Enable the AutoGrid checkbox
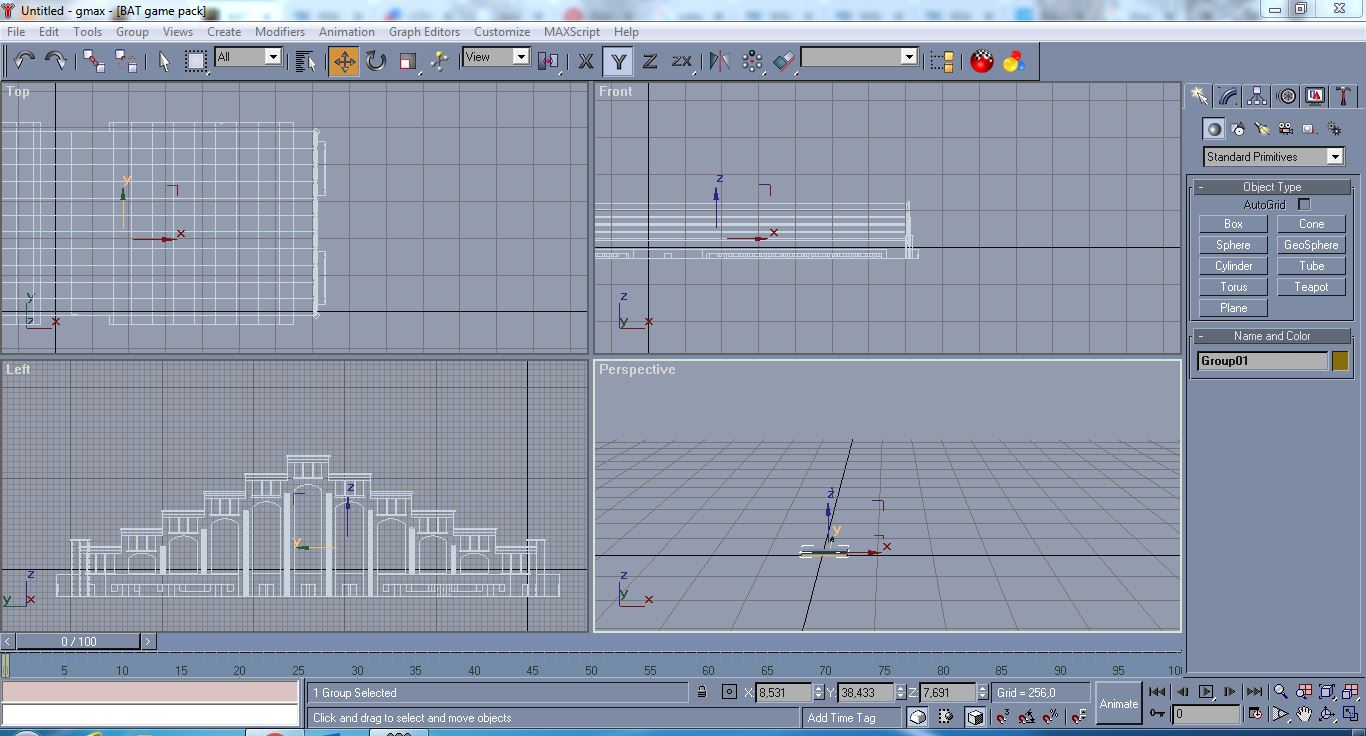Viewport: 1366px width, 736px height. click(x=1304, y=205)
